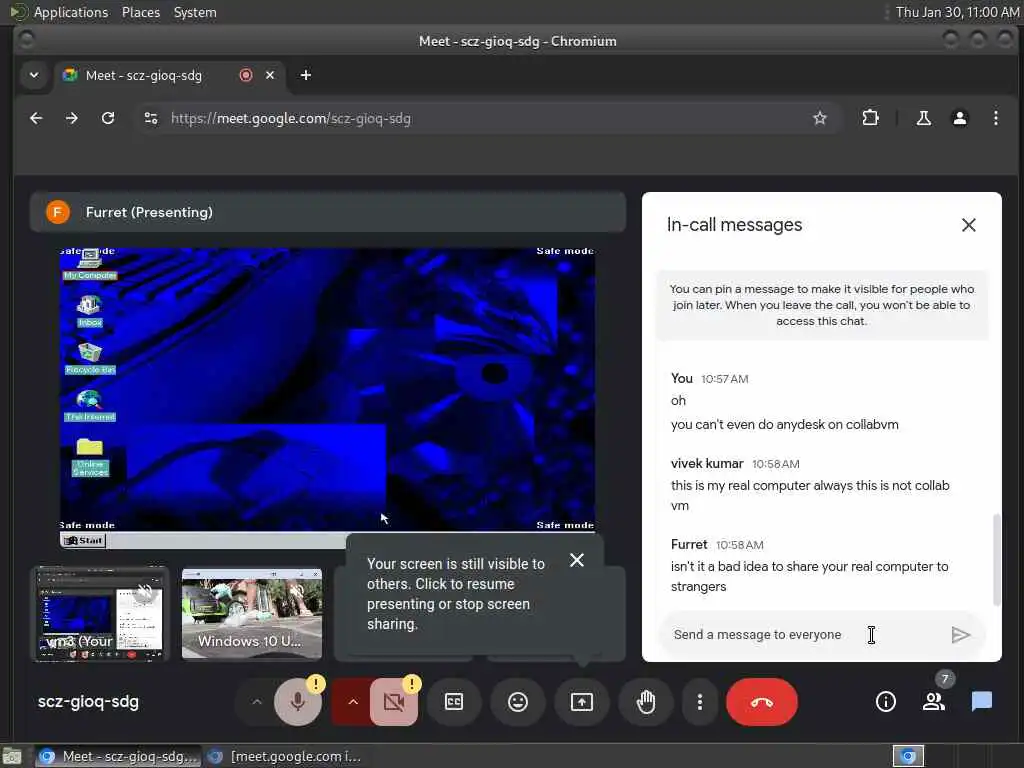Select the Windows 10 U... participant thumbnail

coord(251,614)
